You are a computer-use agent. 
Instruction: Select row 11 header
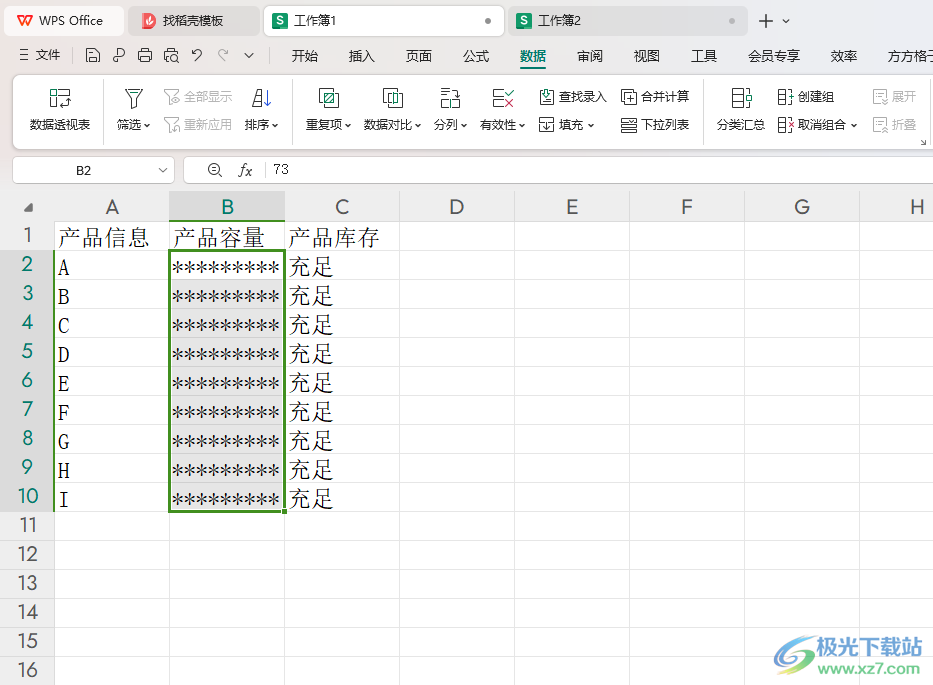tap(27, 526)
